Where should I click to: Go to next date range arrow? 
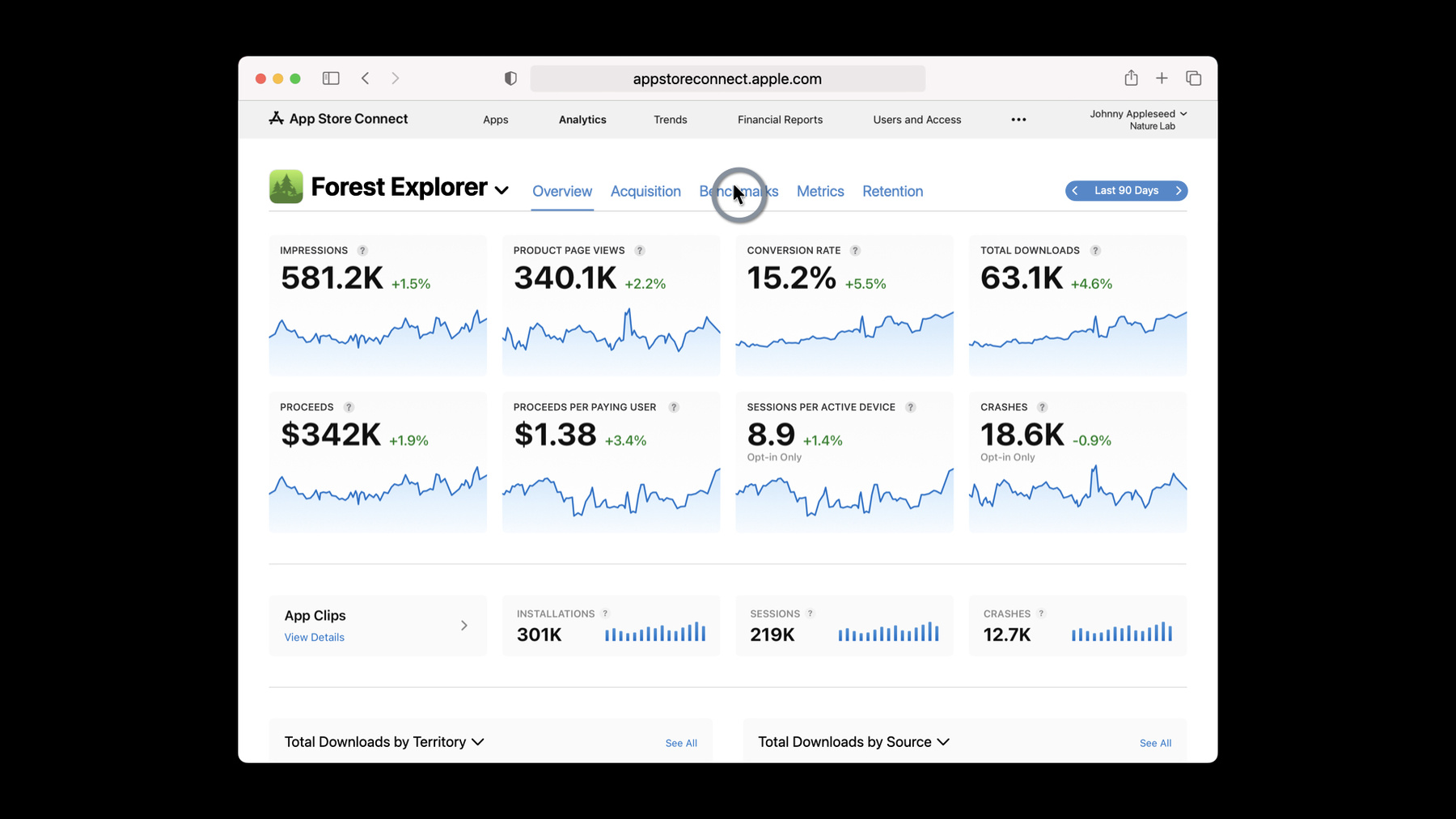[x=1179, y=191]
